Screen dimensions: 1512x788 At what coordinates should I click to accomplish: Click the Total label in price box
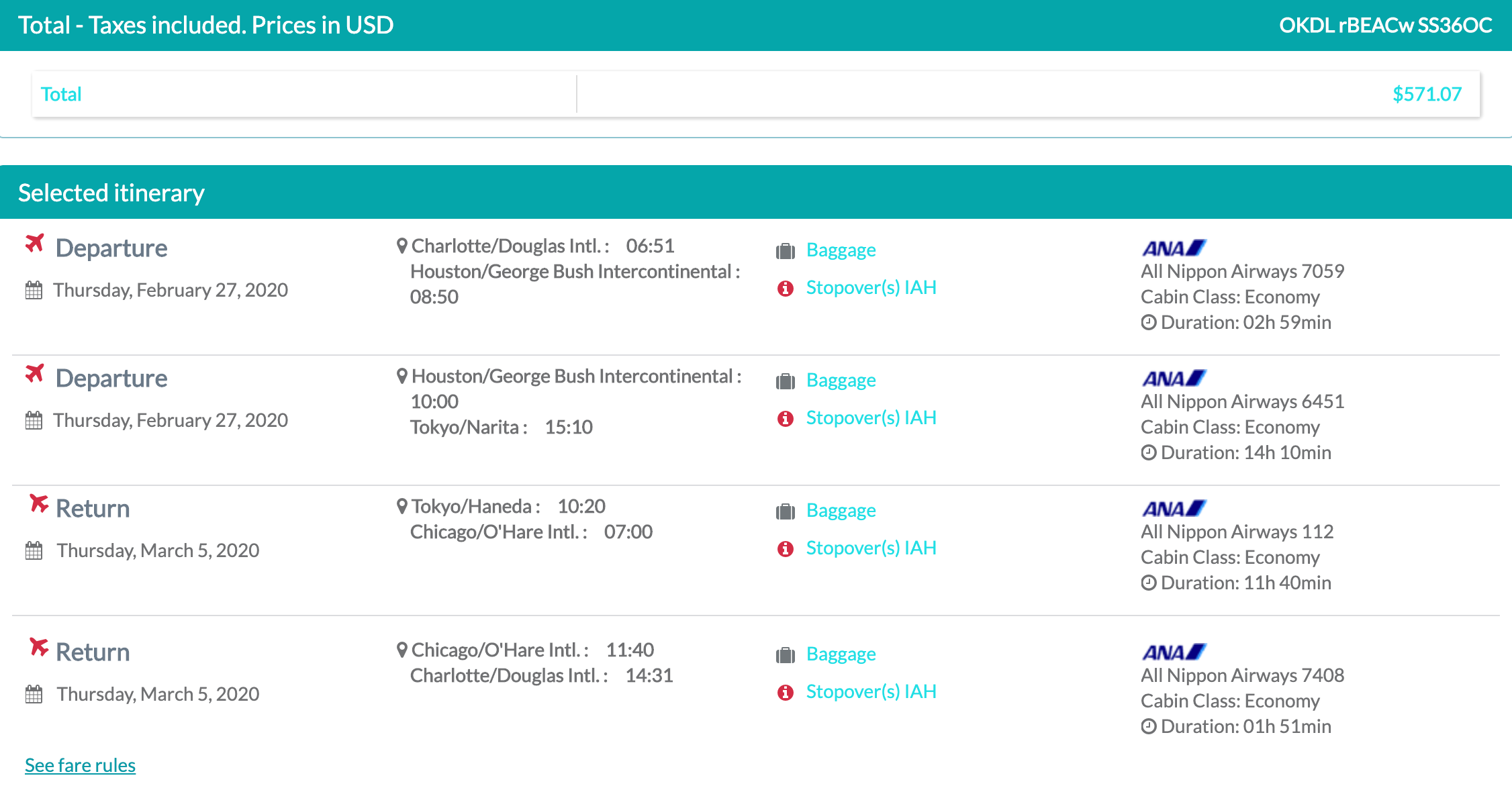(x=61, y=95)
